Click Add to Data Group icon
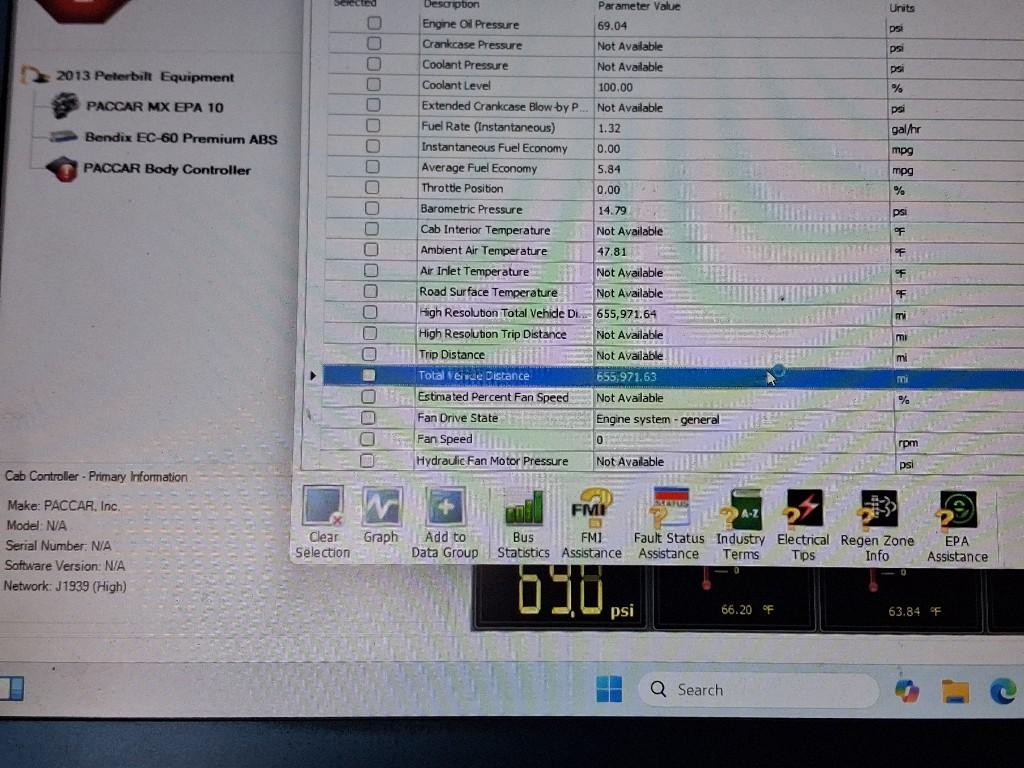This screenshot has height=768, width=1024. point(445,508)
